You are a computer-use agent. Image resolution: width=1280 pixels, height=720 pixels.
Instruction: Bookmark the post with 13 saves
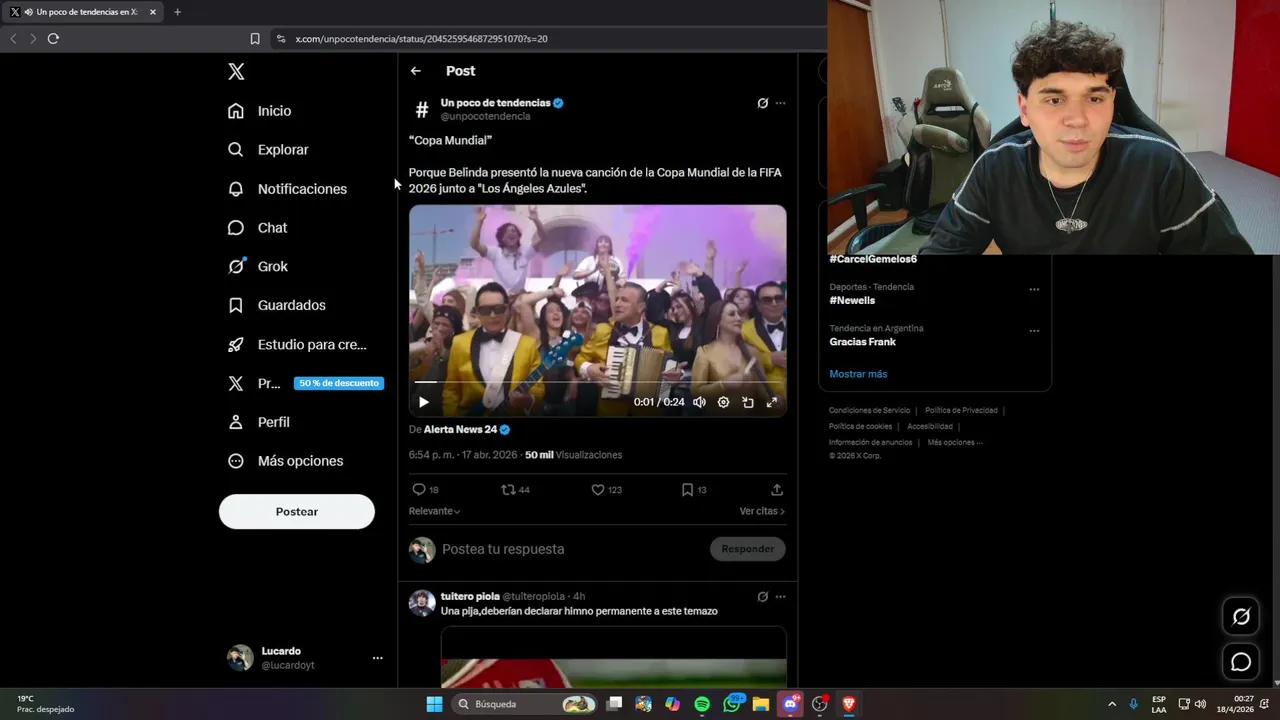coord(687,490)
